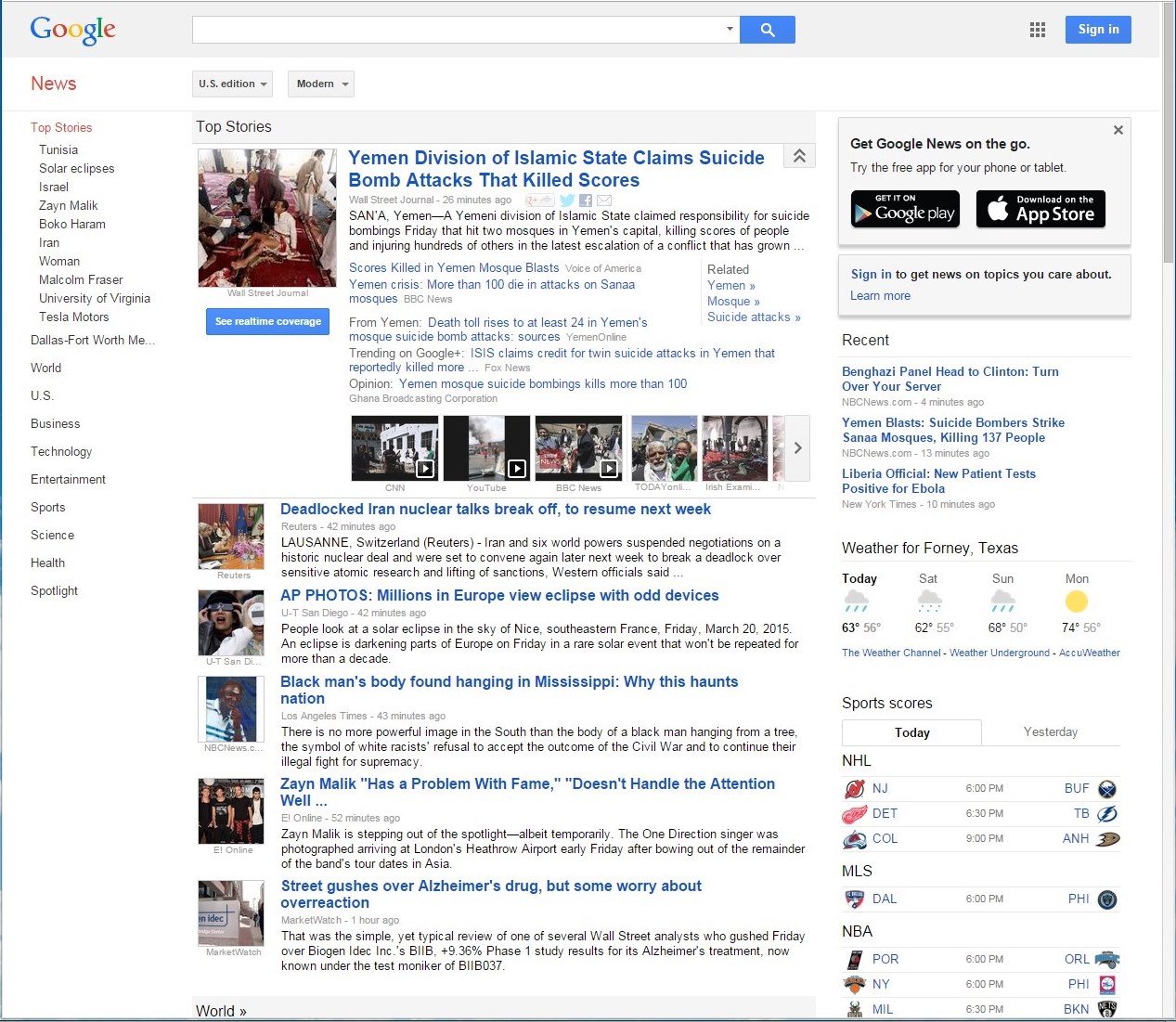Open the TODAYonline image thumbnail
1176x1022 pixels.
pos(664,447)
